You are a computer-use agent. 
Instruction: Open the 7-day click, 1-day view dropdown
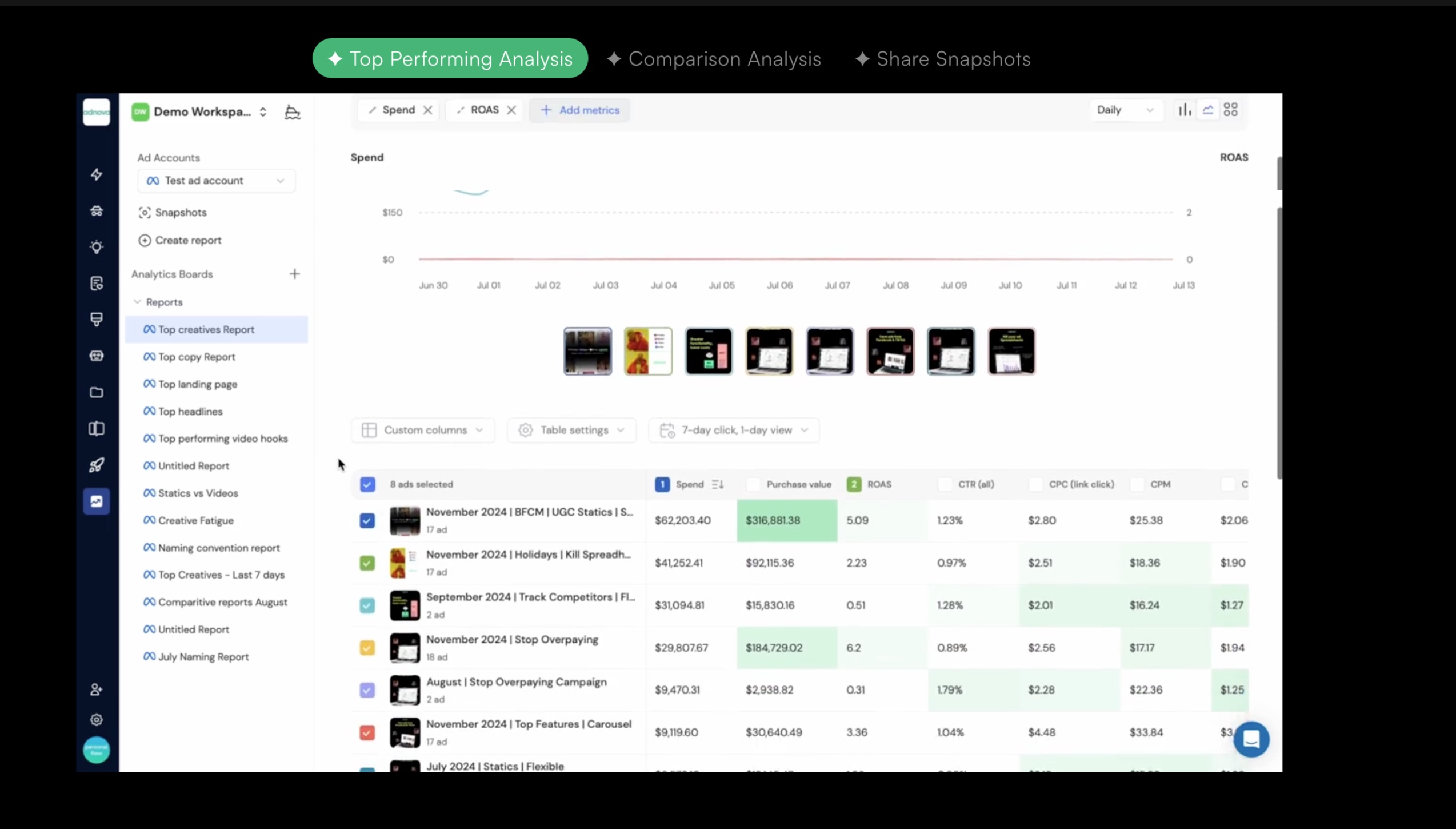(733, 430)
